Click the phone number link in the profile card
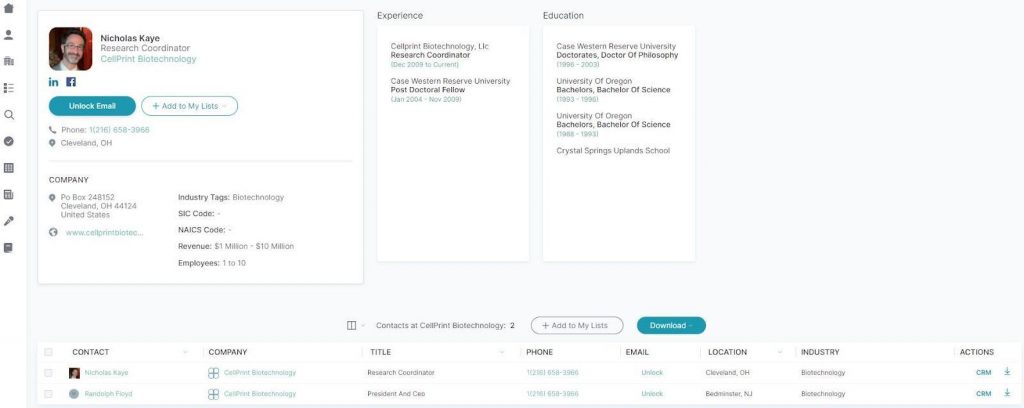This screenshot has width=1024, height=408. pos(119,130)
